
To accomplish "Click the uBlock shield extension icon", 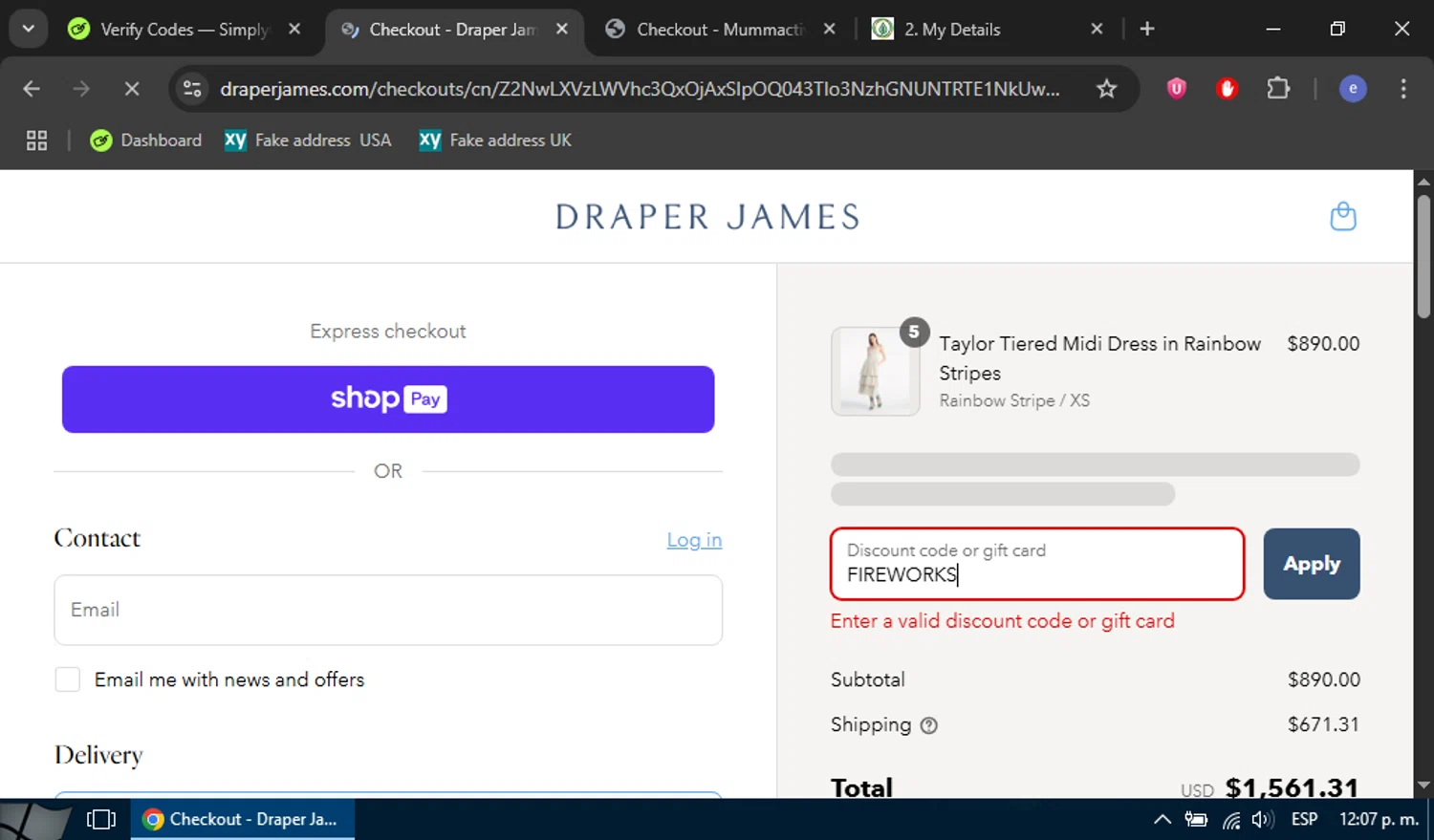I will point(1177,89).
